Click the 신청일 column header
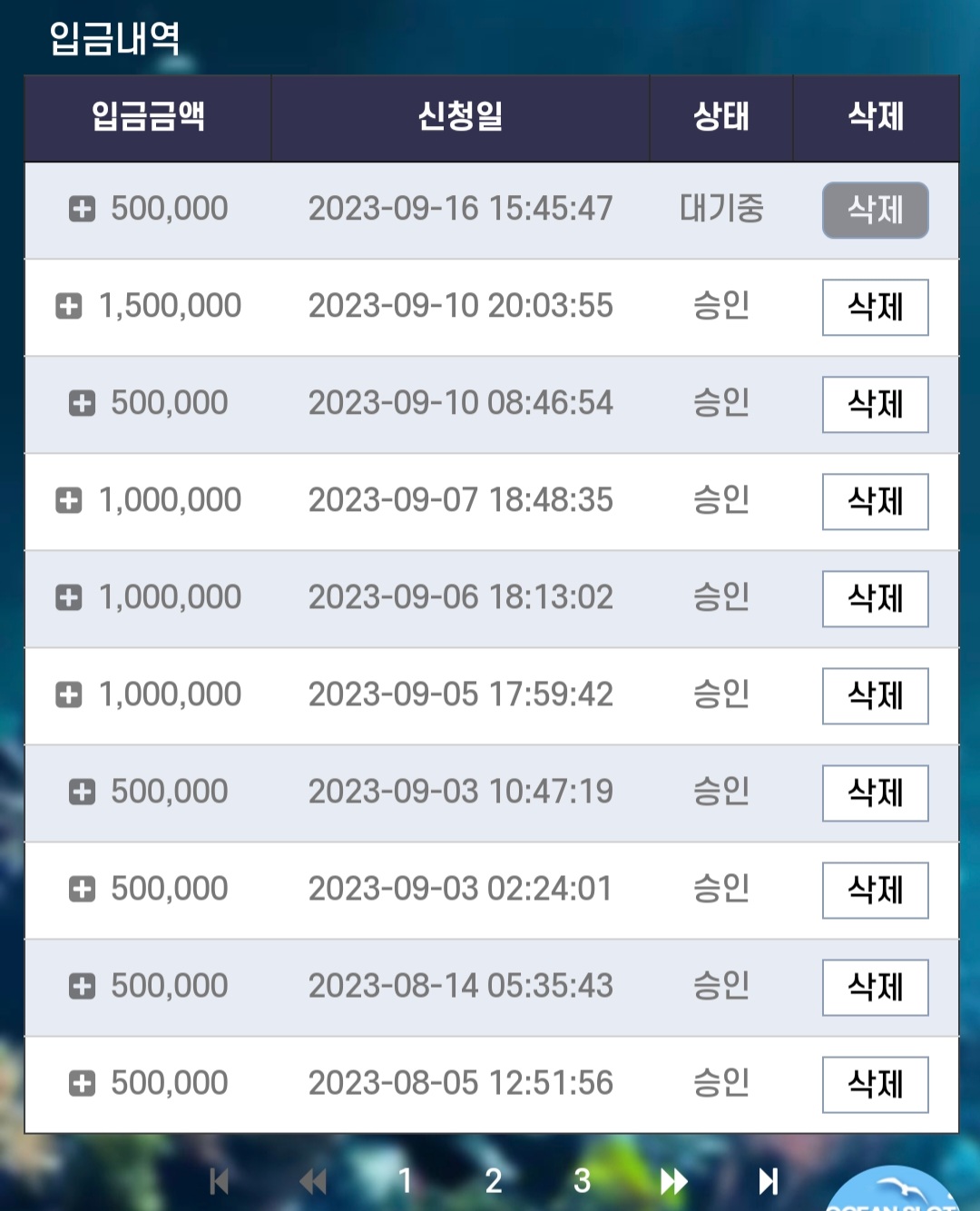980x1211 pixels. [x=460, y=117]
